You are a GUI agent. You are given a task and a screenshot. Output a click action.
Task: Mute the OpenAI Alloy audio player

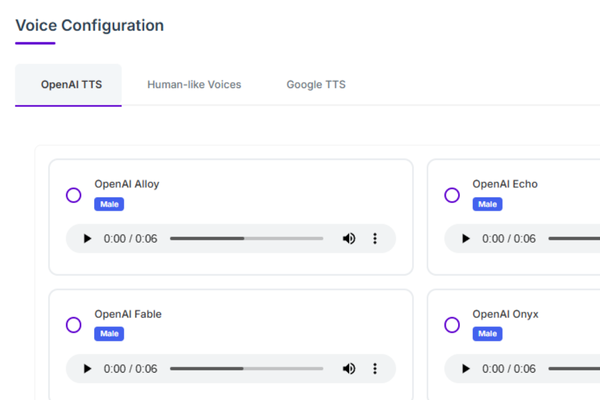pos(349,239)
